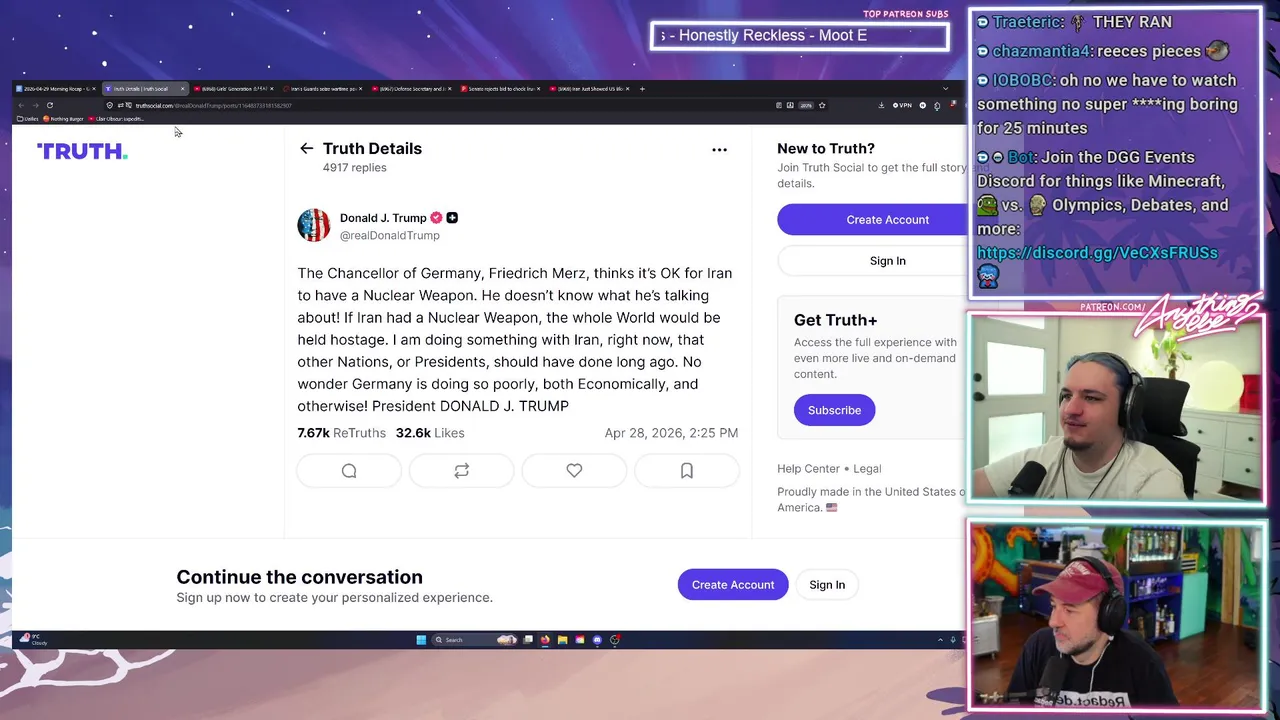The height and width of the screenshot is (720, 1280).
Task: Click Sign In in the sidebar
Action: point(873,261)
